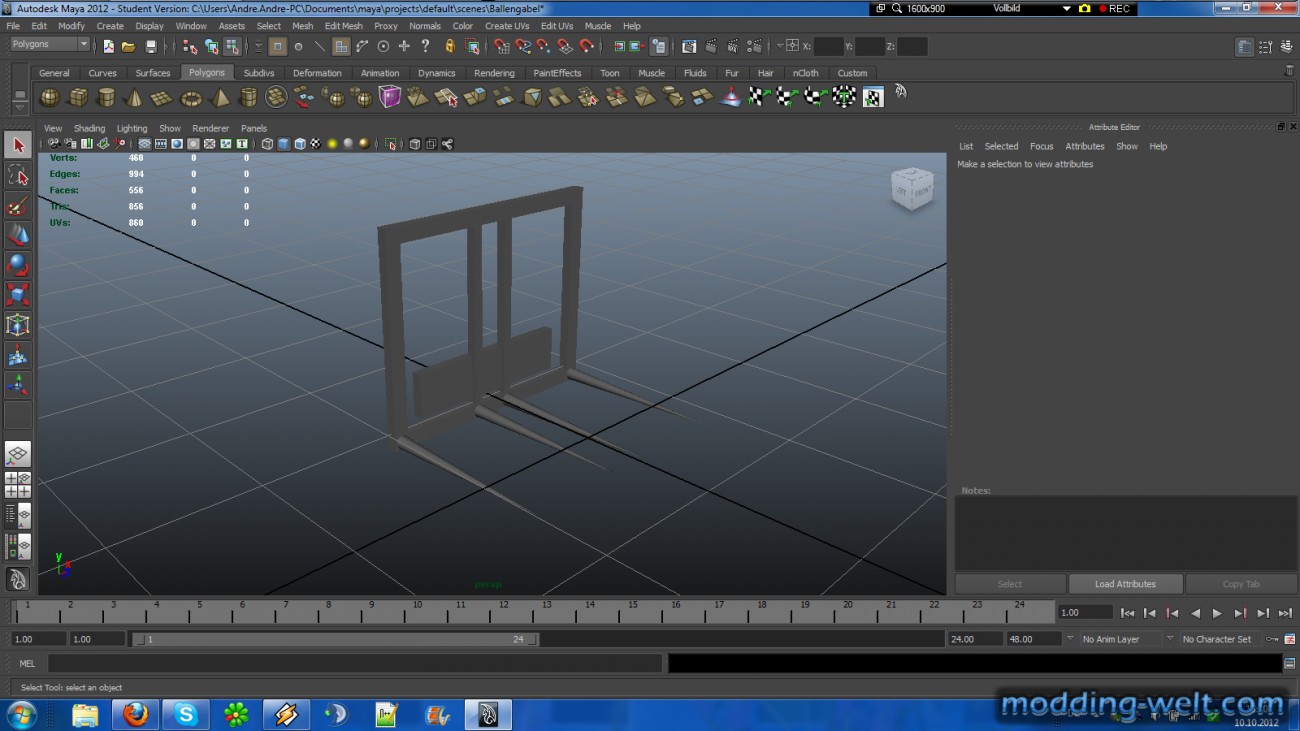Toggle select by object type mode
The height and width of the screenshot is (731, 1300).
click(x=211, y=46)
